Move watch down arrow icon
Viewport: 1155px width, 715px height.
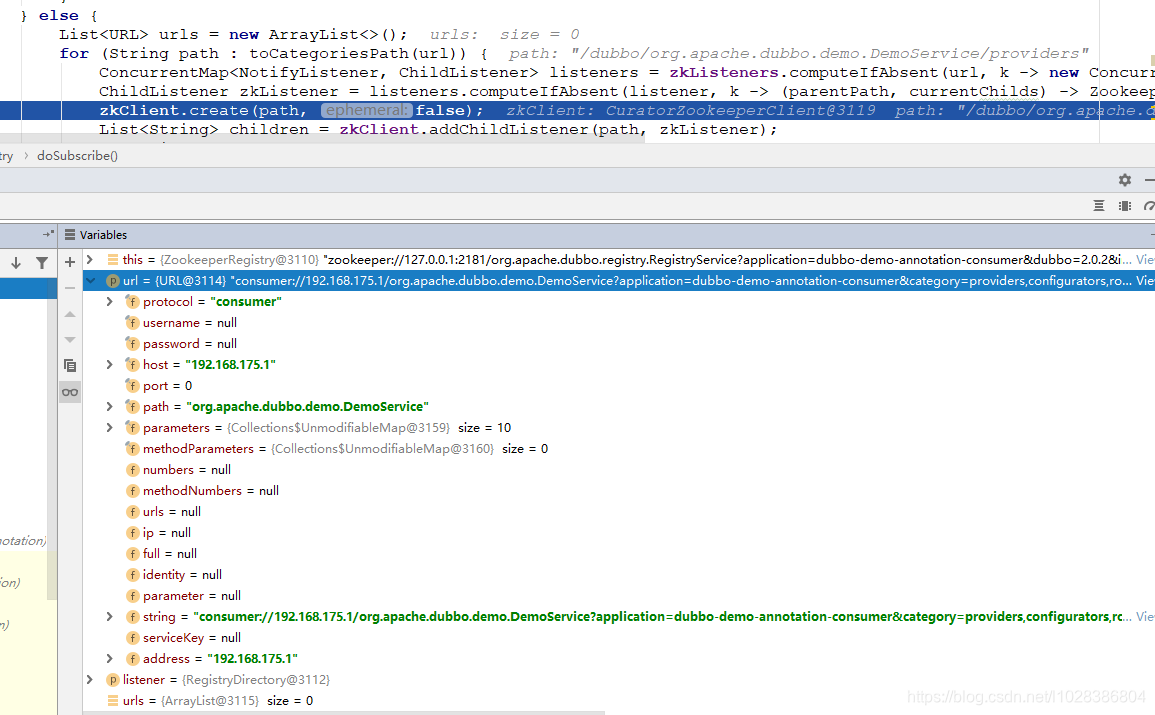pos(70,339)
